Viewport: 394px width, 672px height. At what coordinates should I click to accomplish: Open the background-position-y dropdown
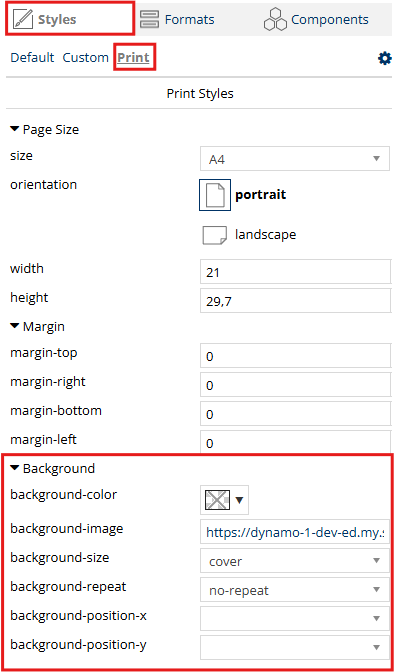point(295,647)
